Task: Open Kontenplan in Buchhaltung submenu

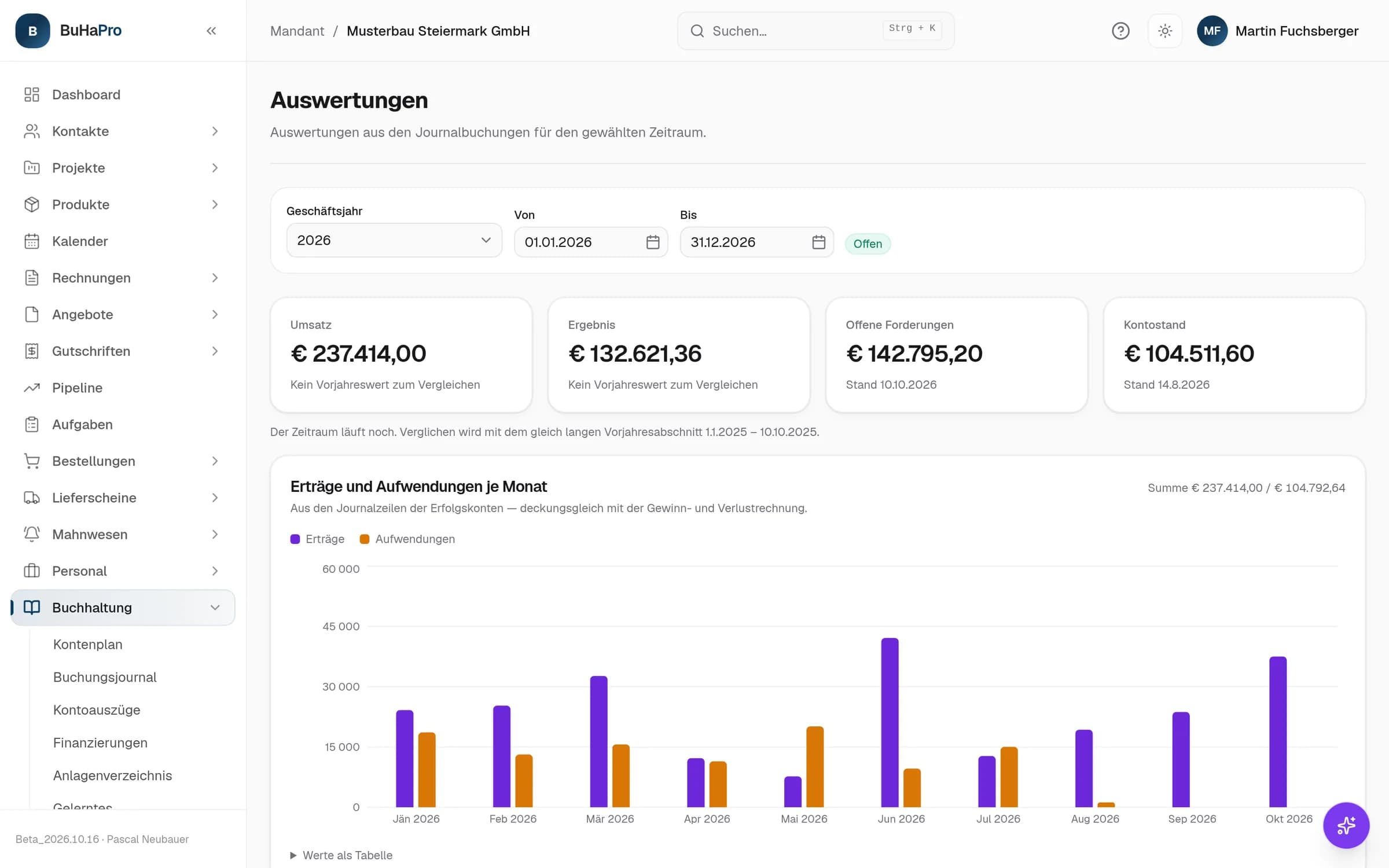Action: pyautogui.click(x=88, y=644)
